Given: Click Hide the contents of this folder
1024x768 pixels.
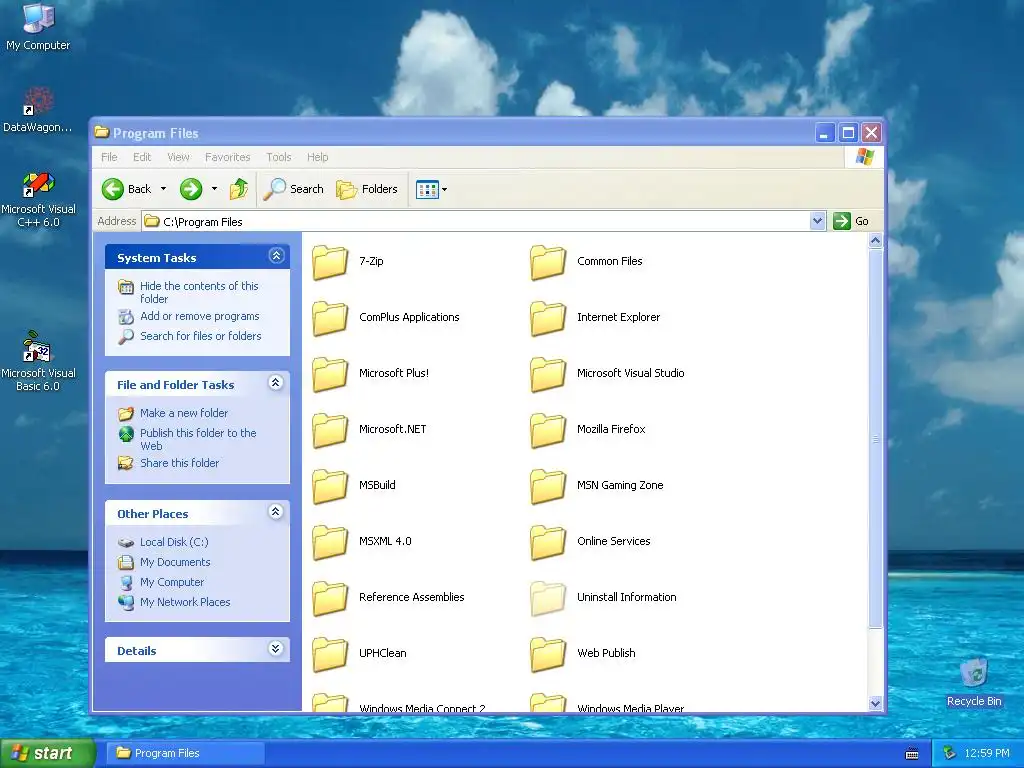Looking at the screenshot, I should click(199, 293).
